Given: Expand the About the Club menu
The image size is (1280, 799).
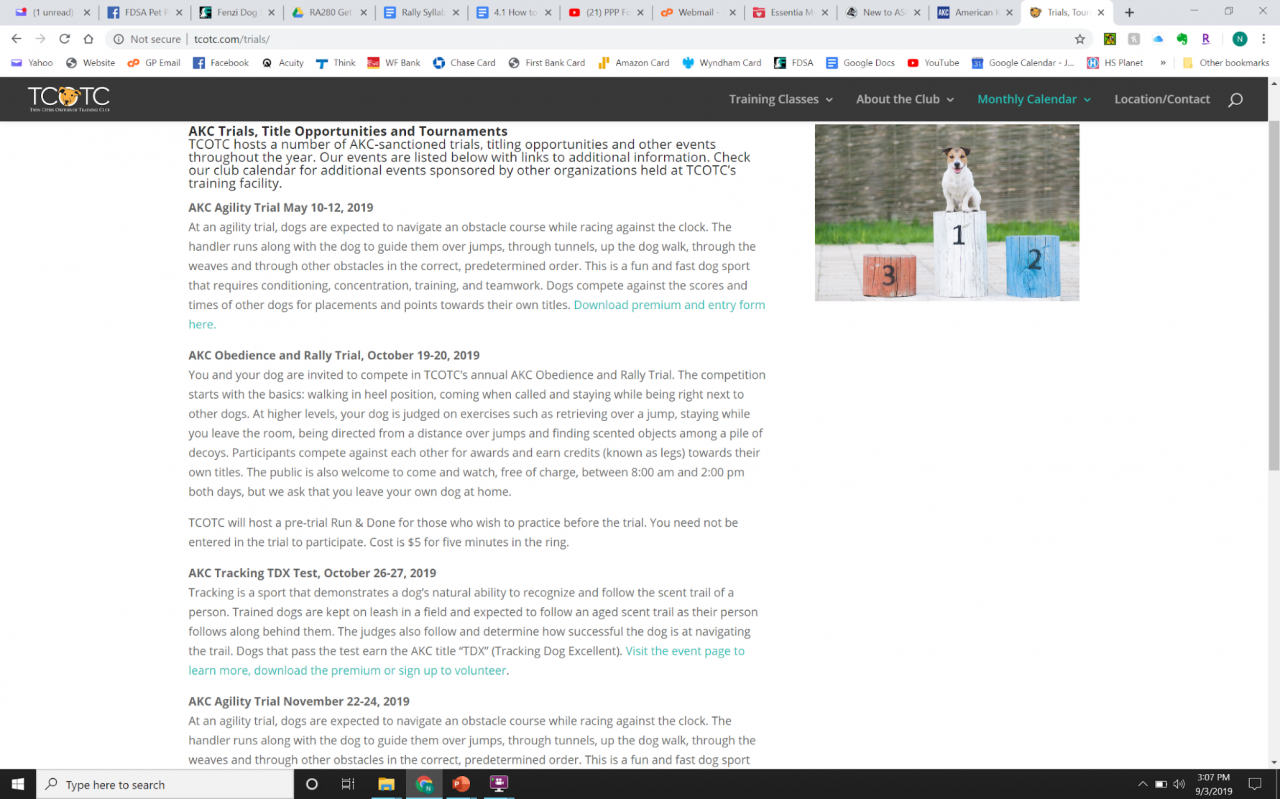Looking at the screenshot, I should point(904,99).
